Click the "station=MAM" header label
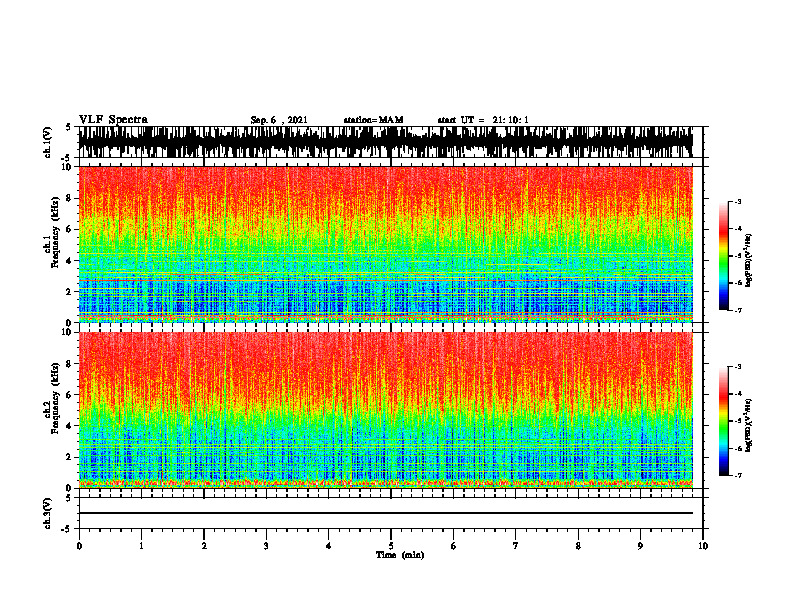 [373, 120]
